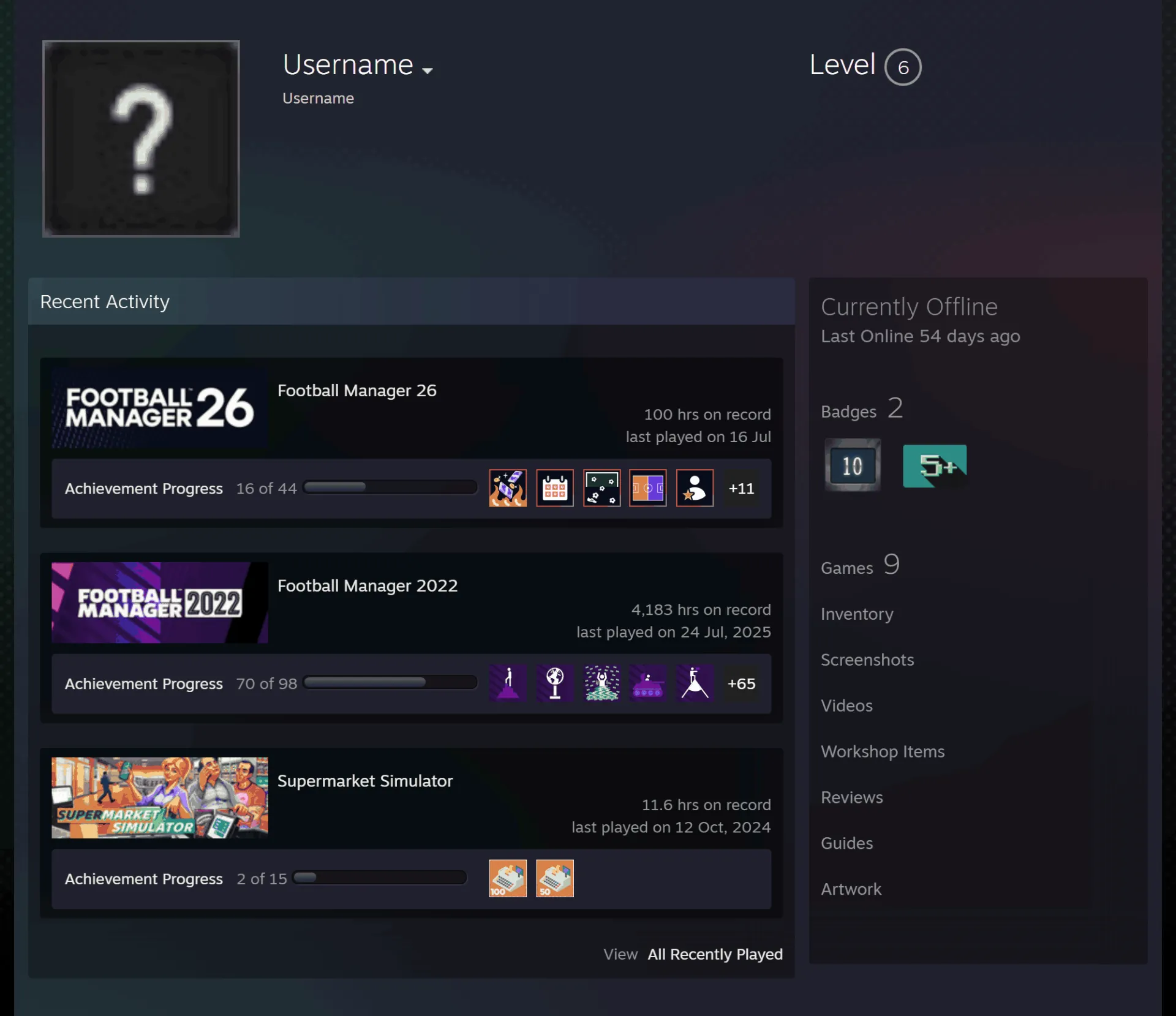The height and width of the screenshot is (1016, 1176).
Task: View the flag-on-peak achievement in Football Manager 2022
Action: (x=695, y=683)
